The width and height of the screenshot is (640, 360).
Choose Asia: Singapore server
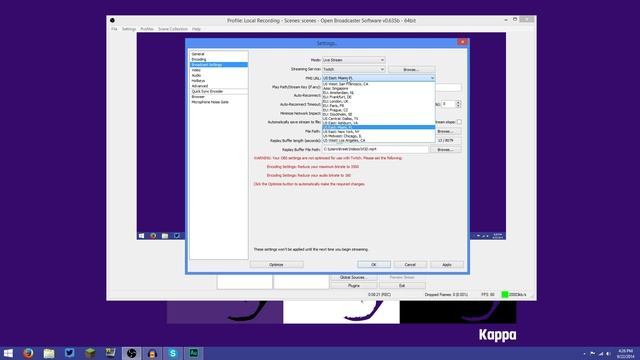[x=379, y=88]
